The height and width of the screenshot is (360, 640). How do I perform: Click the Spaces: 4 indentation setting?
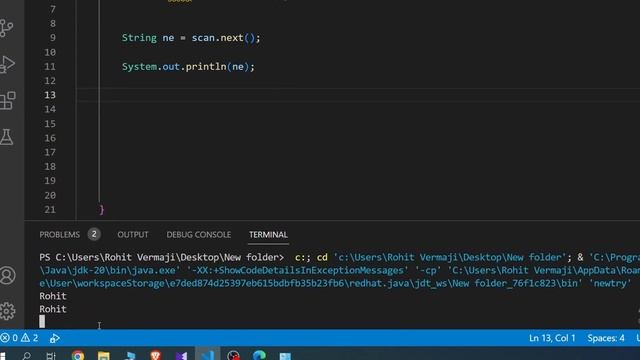(x=606, y=338)
